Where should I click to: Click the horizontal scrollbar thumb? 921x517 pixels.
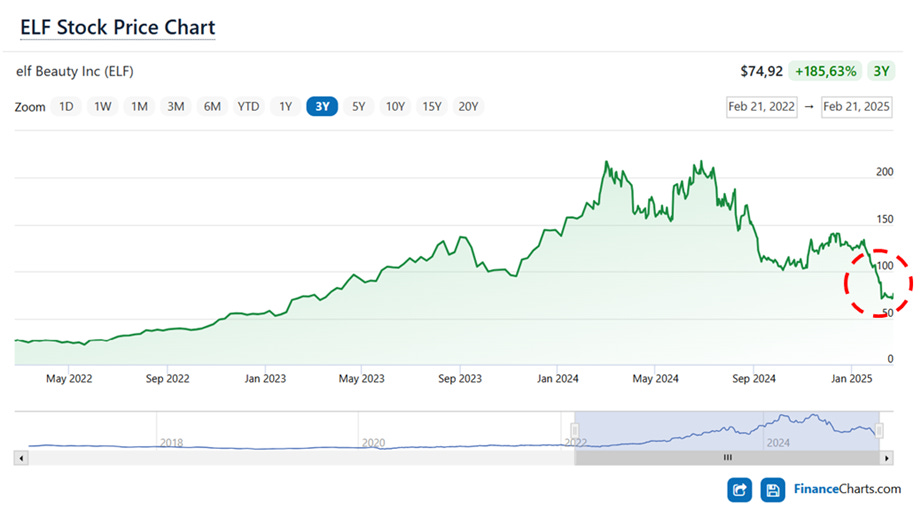pyautogui.click(x=727, y=458)
